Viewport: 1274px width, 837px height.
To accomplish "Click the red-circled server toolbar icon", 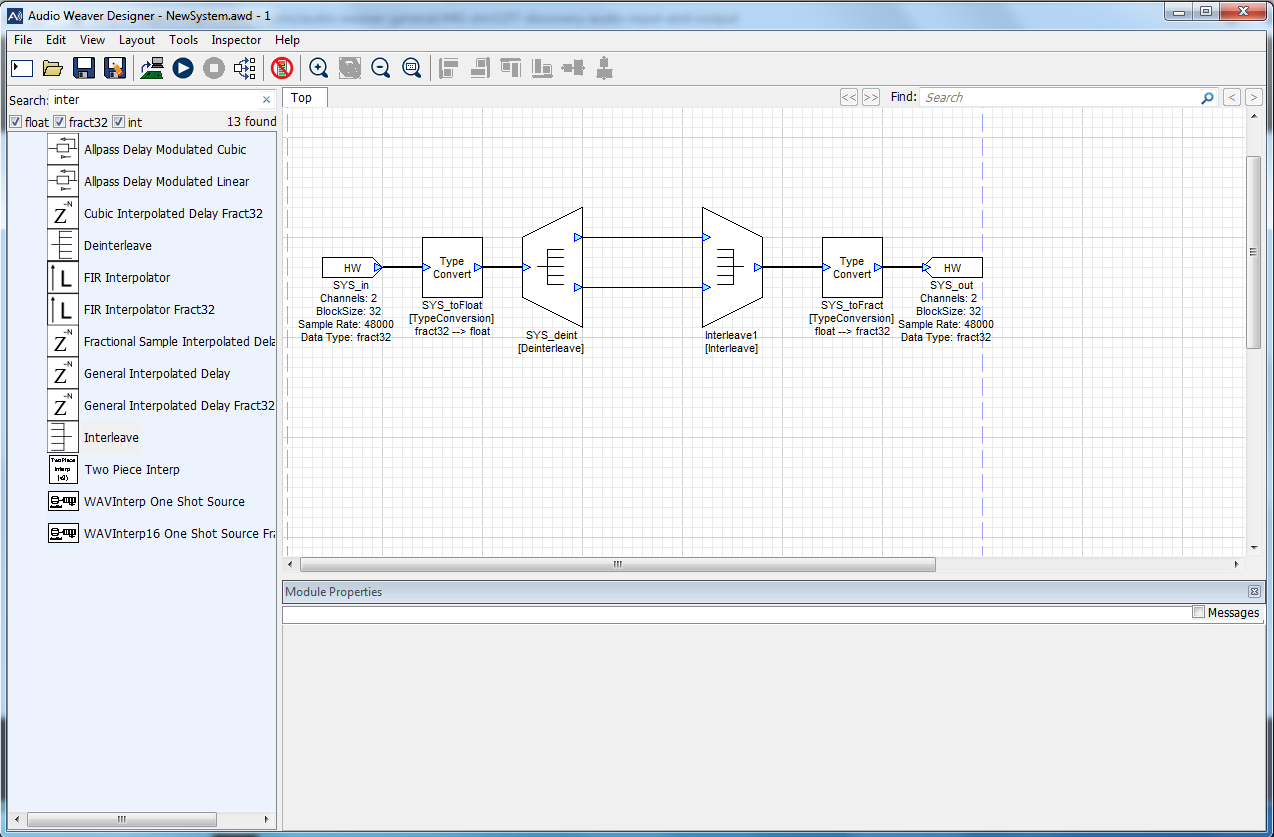I will pos(282,68).
